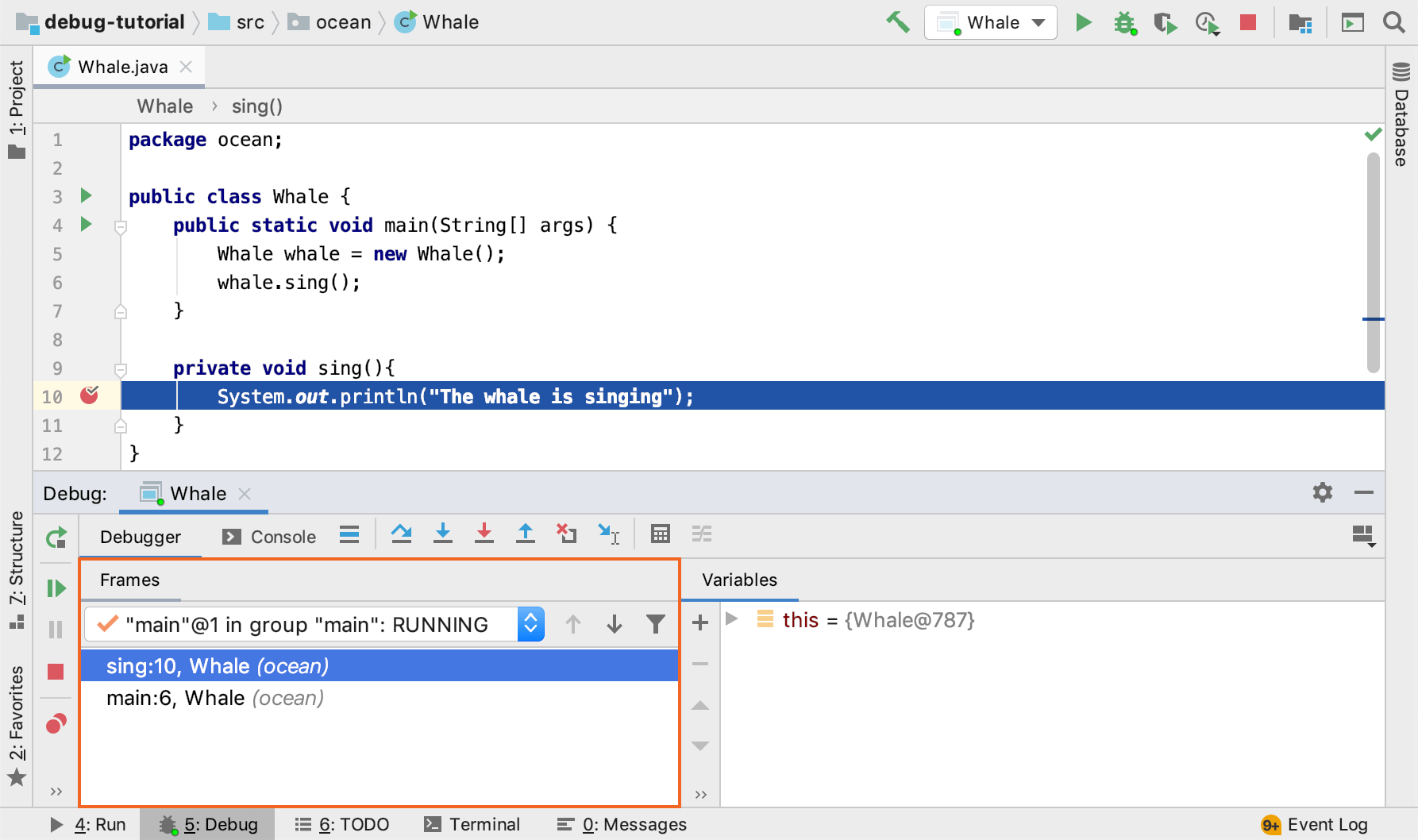Viewport: 1418px width, 840px height.
Task: Resume the program in debug panel
Action: (56, 588)
